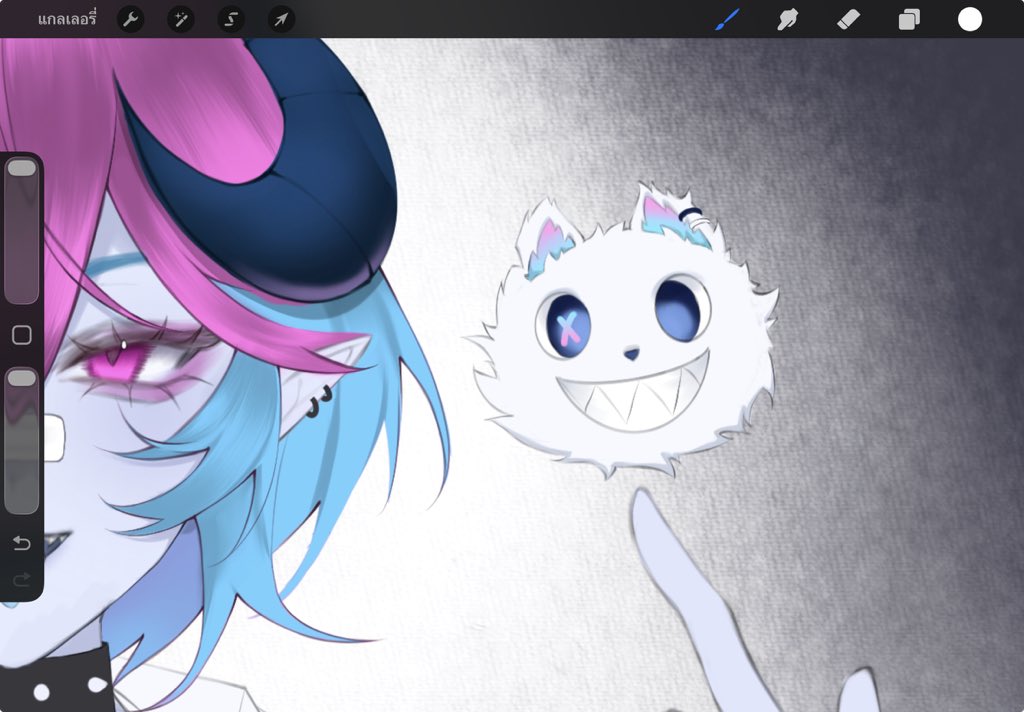
Task: Click the brush opacity slider handle
Action: (x=22, y=378)
